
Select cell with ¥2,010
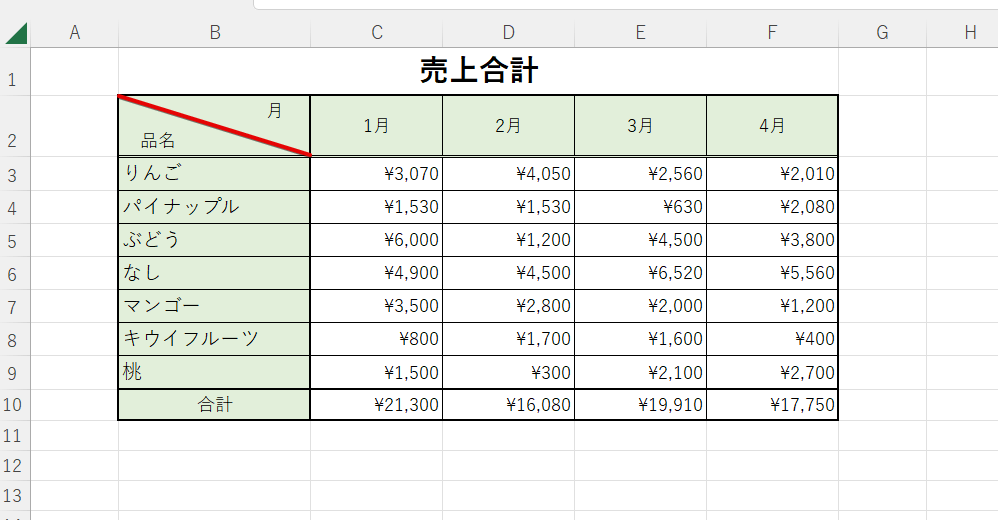772,174
